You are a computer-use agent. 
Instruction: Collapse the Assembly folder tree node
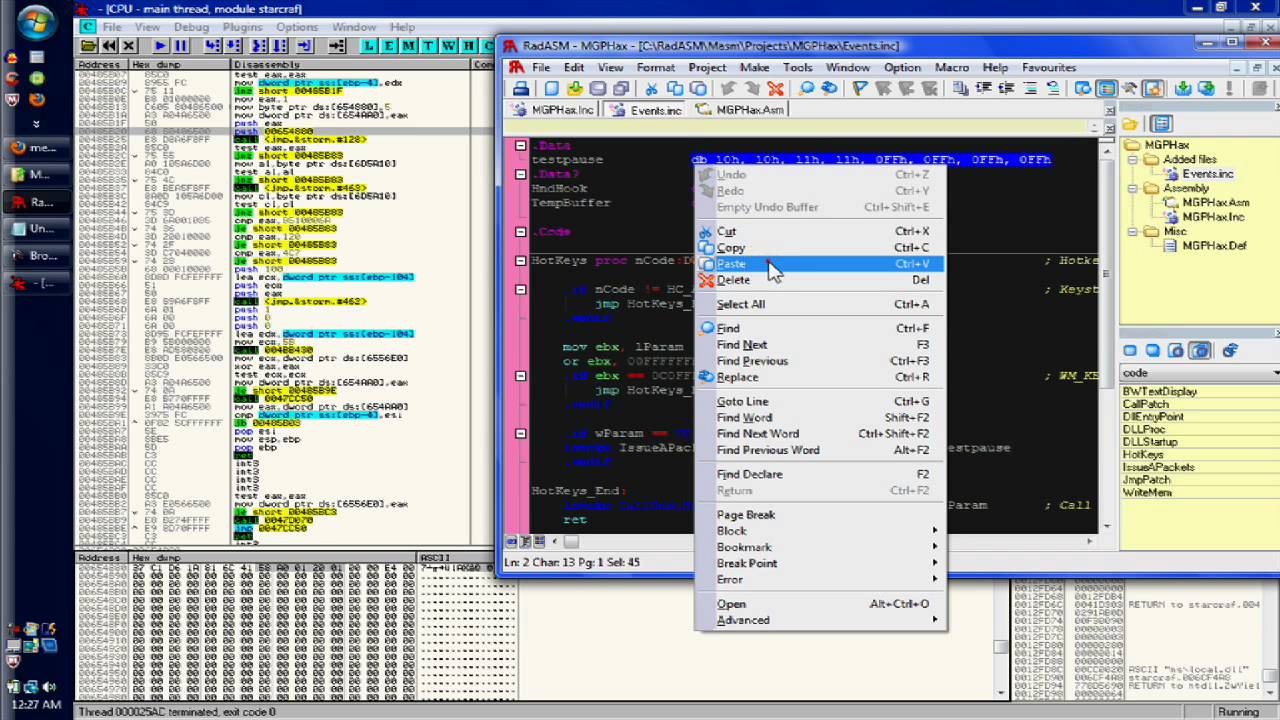1132,188
